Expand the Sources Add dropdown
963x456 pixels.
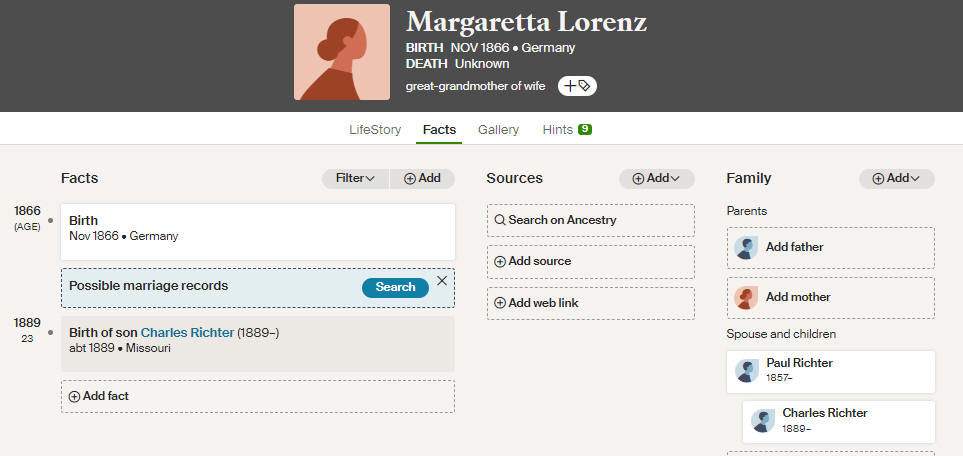(x=657, y=179)
